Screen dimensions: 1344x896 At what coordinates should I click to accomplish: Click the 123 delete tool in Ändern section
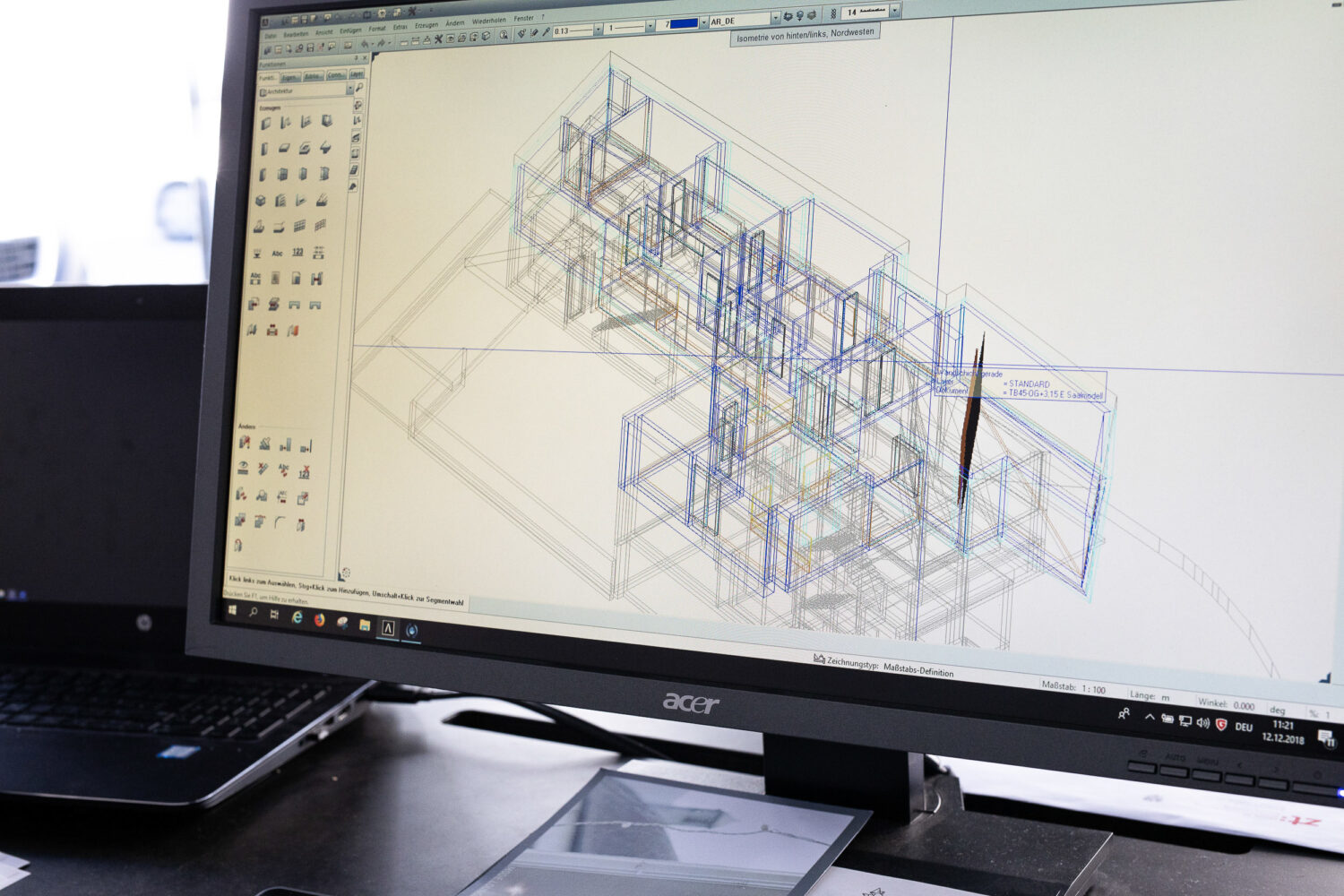[305, 471]
